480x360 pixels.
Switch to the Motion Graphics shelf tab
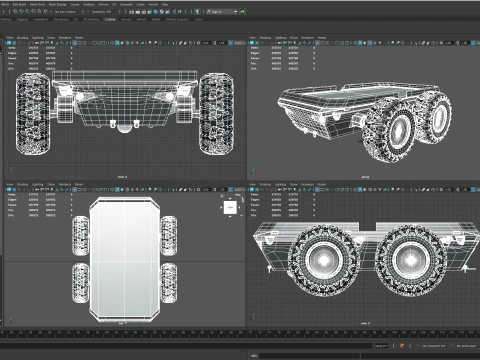tap(178, 19)
